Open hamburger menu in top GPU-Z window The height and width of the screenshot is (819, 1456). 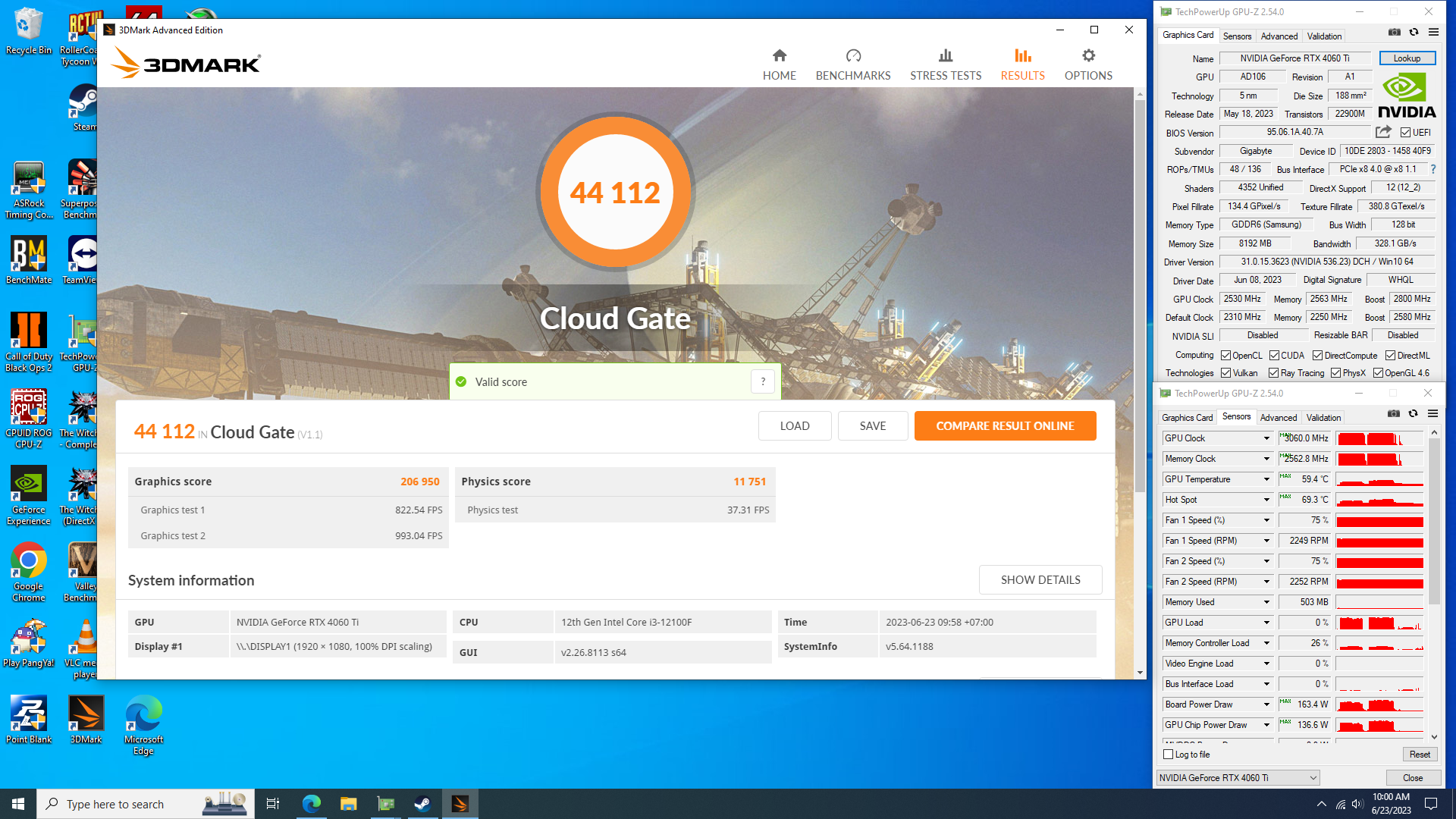1433,32
